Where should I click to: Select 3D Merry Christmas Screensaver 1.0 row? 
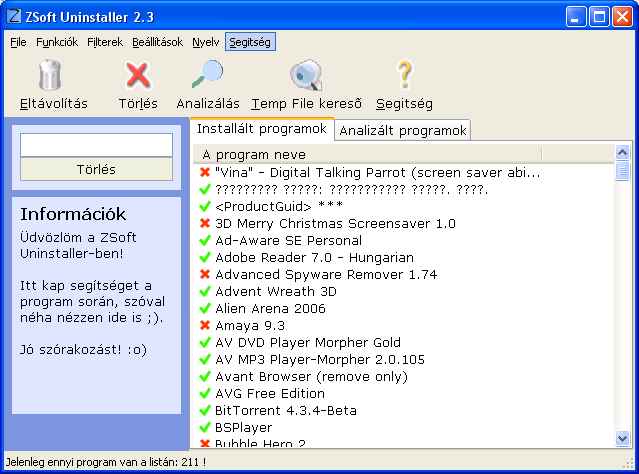335,223
